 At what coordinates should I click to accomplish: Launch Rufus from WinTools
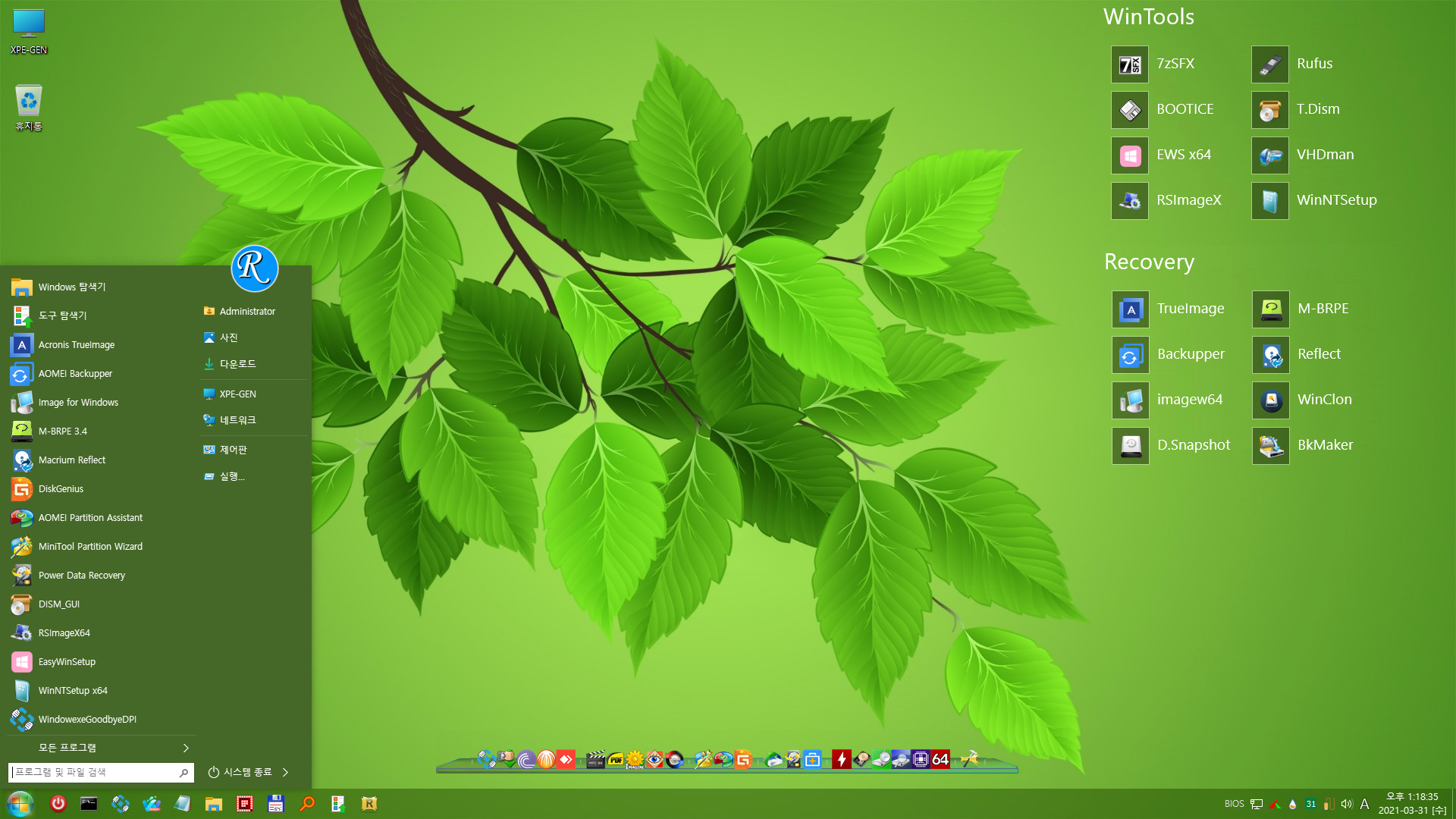click(1270, 64)
